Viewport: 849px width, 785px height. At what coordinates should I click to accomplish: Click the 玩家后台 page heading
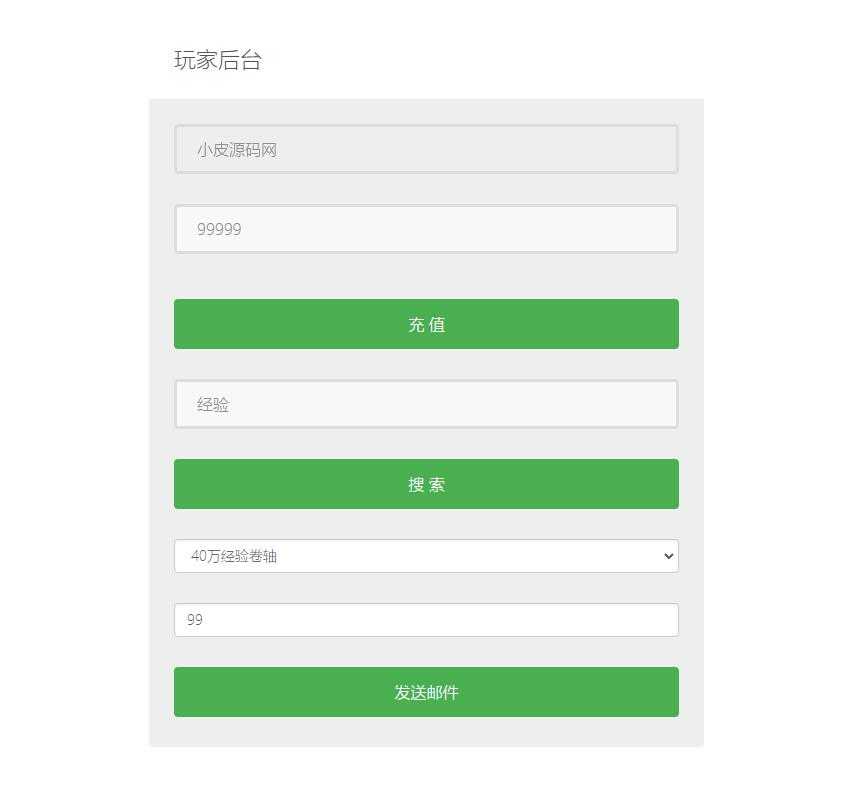218,60
